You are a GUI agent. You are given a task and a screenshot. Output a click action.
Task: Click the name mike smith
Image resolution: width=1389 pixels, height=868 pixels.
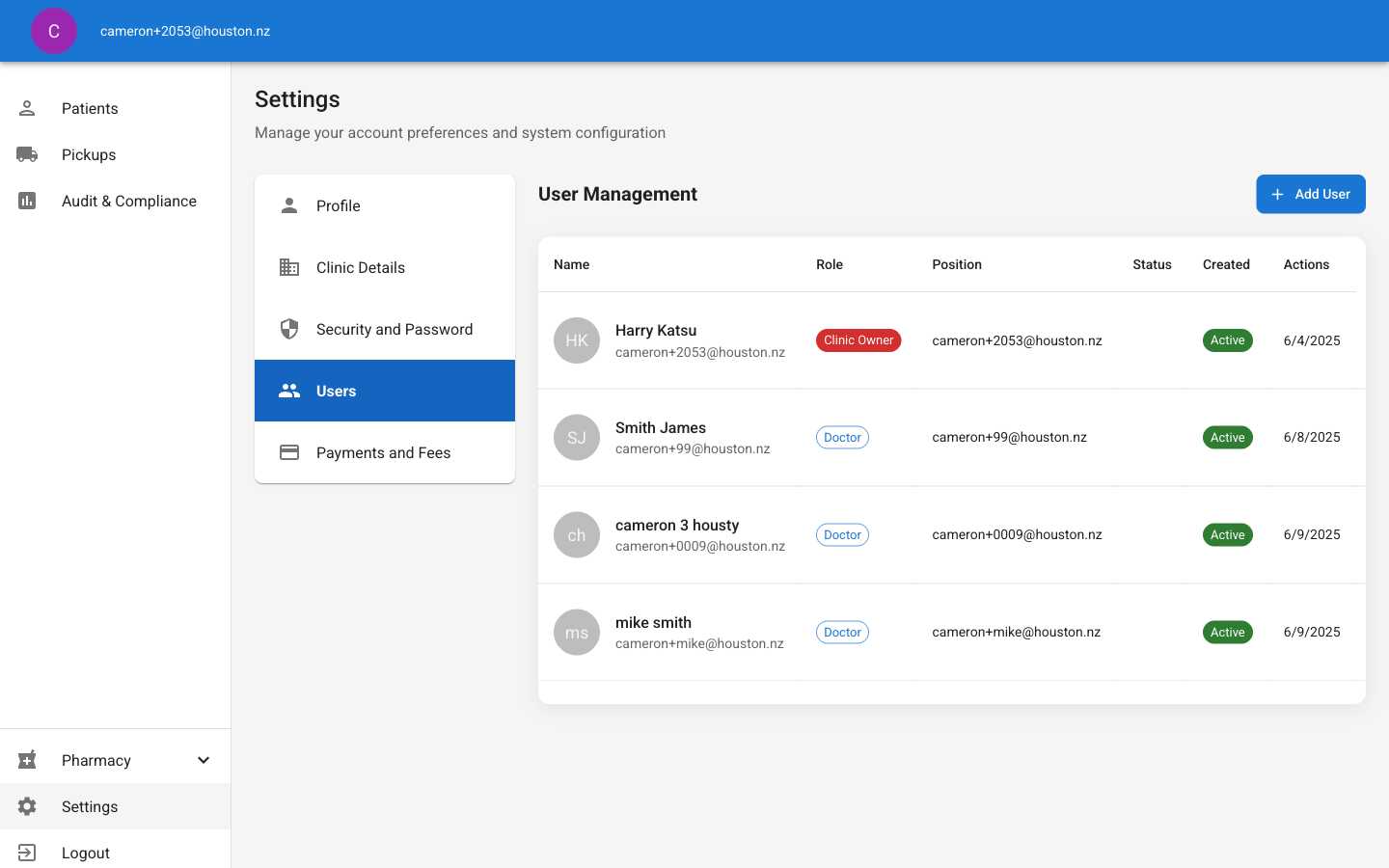tap(653, 623)
